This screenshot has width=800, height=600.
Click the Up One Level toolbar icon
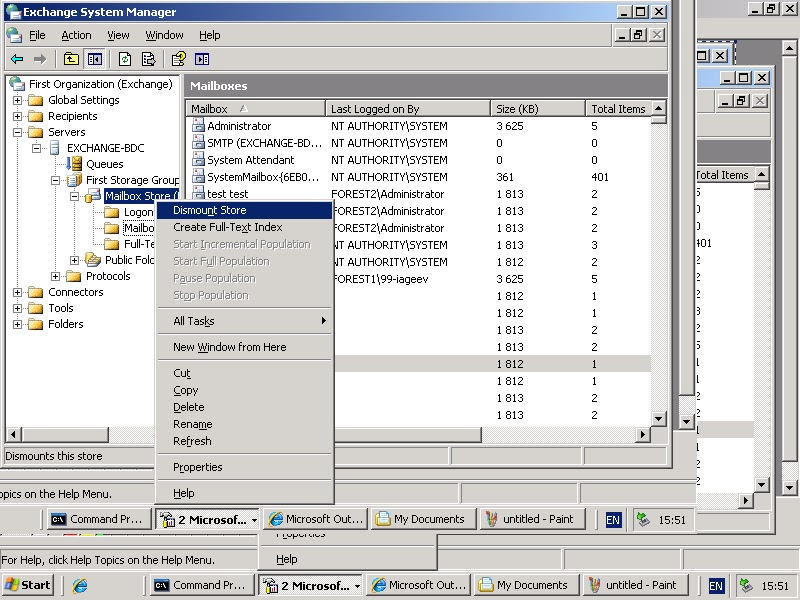coord(71,59)
